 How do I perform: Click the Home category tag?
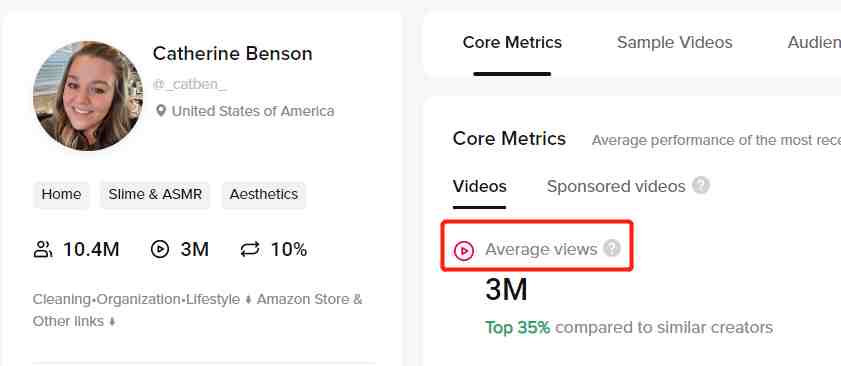click(x=61, y=194)
